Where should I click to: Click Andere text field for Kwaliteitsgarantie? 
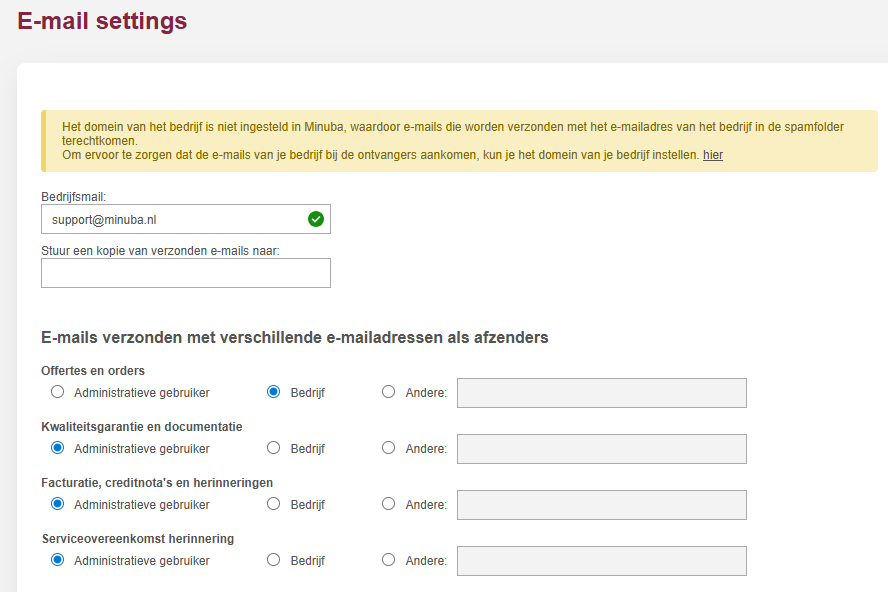[x=601, y=449]
